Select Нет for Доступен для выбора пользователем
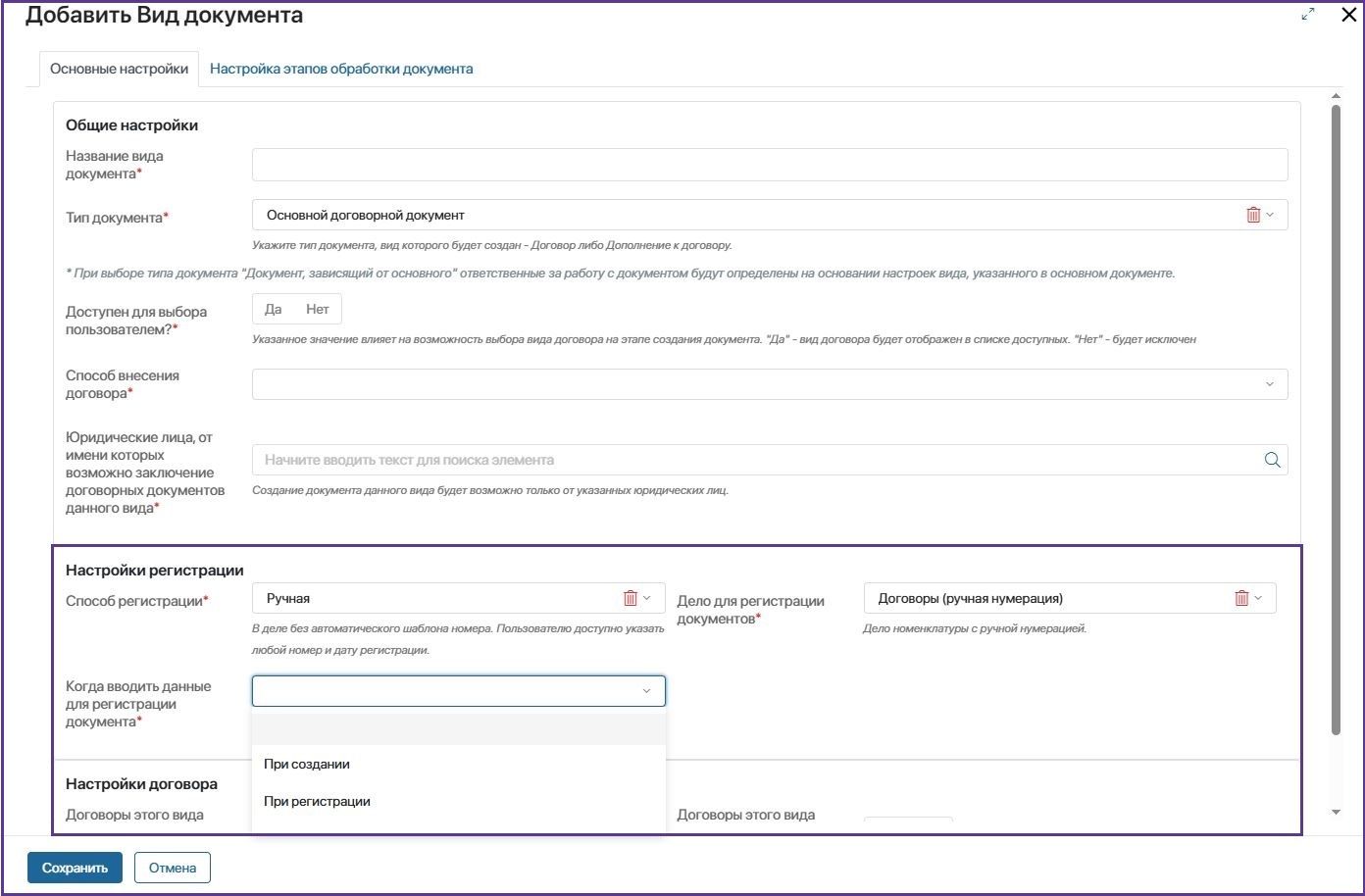 point(317,310)
